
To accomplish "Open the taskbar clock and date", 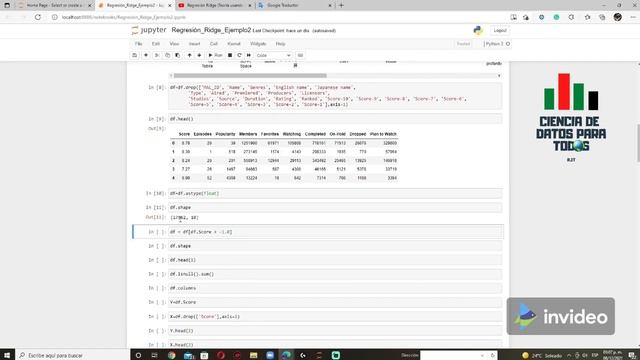I will point(613,355).
